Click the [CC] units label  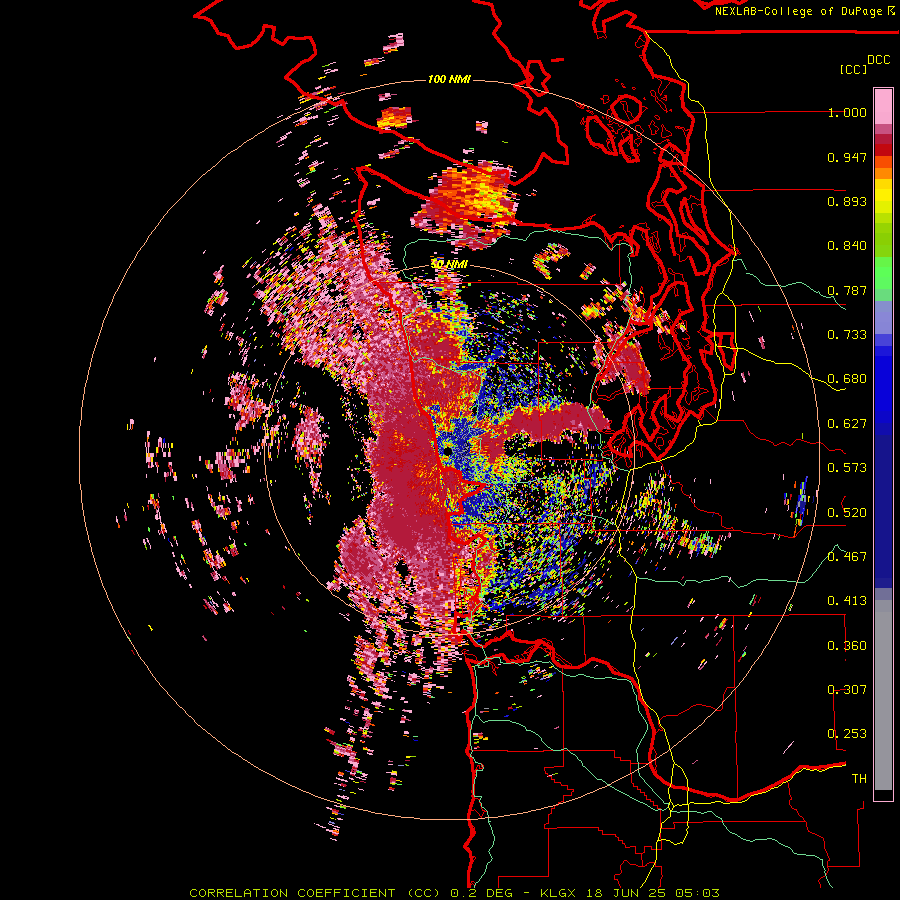point(853,69)
